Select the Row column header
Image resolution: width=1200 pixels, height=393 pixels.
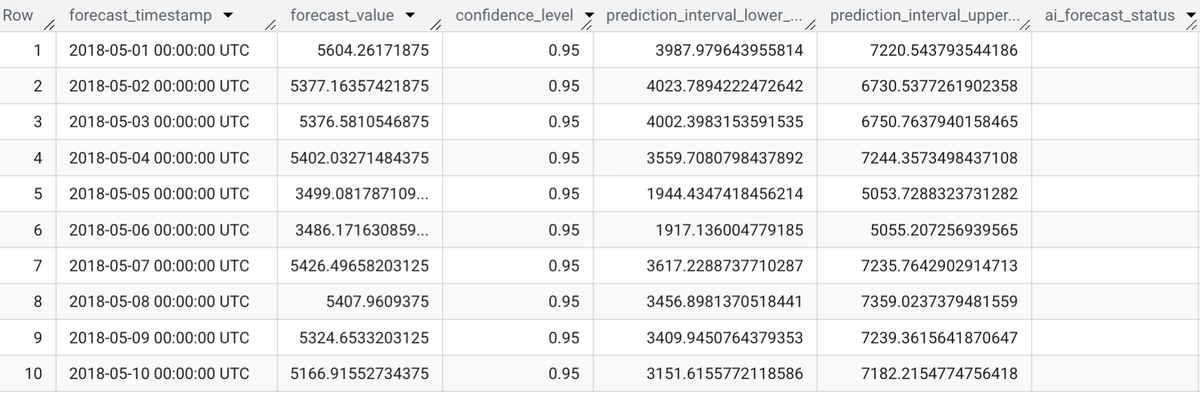coord(17,16)
